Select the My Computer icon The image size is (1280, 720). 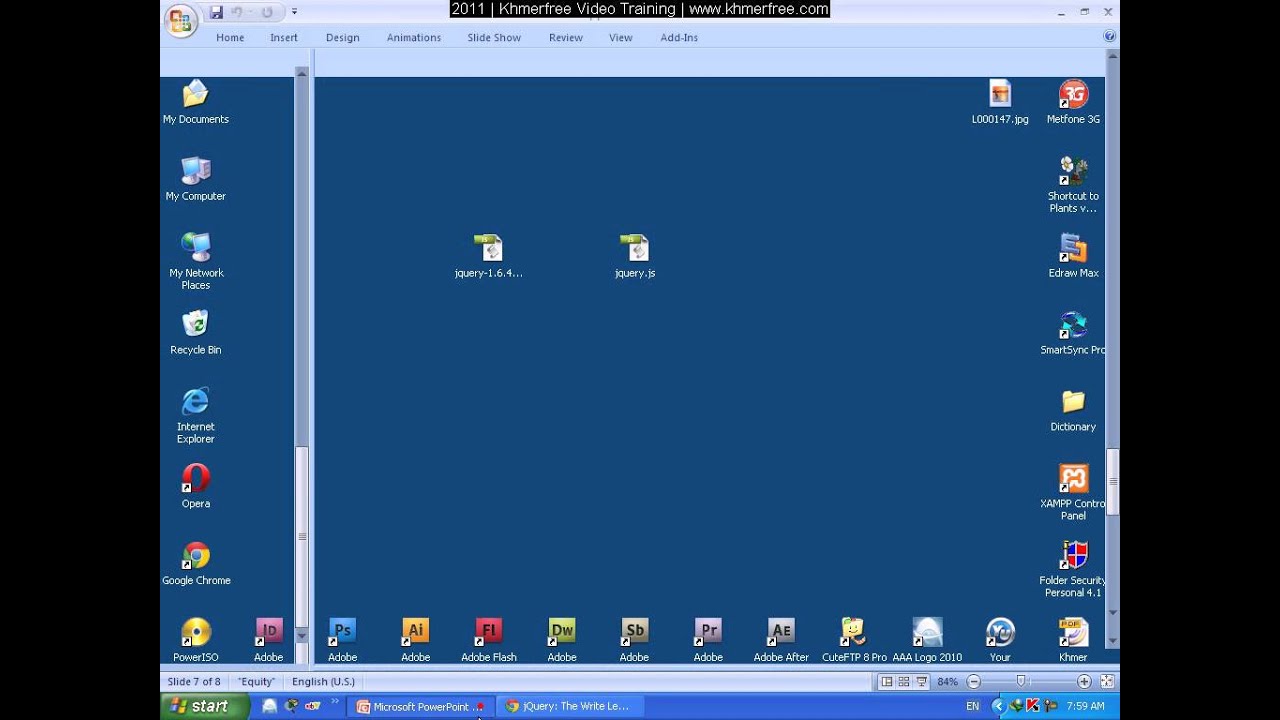pyautogui.click(x=196, y=171)
